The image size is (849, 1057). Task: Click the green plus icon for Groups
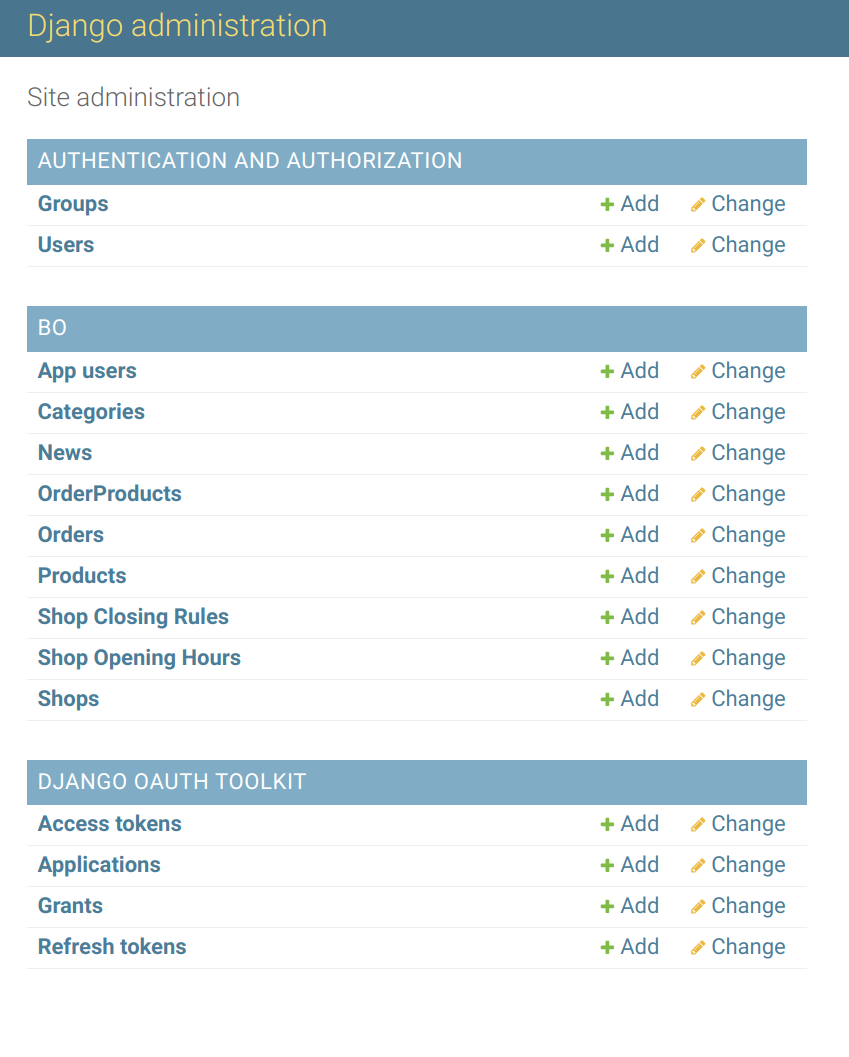point(607,204)
